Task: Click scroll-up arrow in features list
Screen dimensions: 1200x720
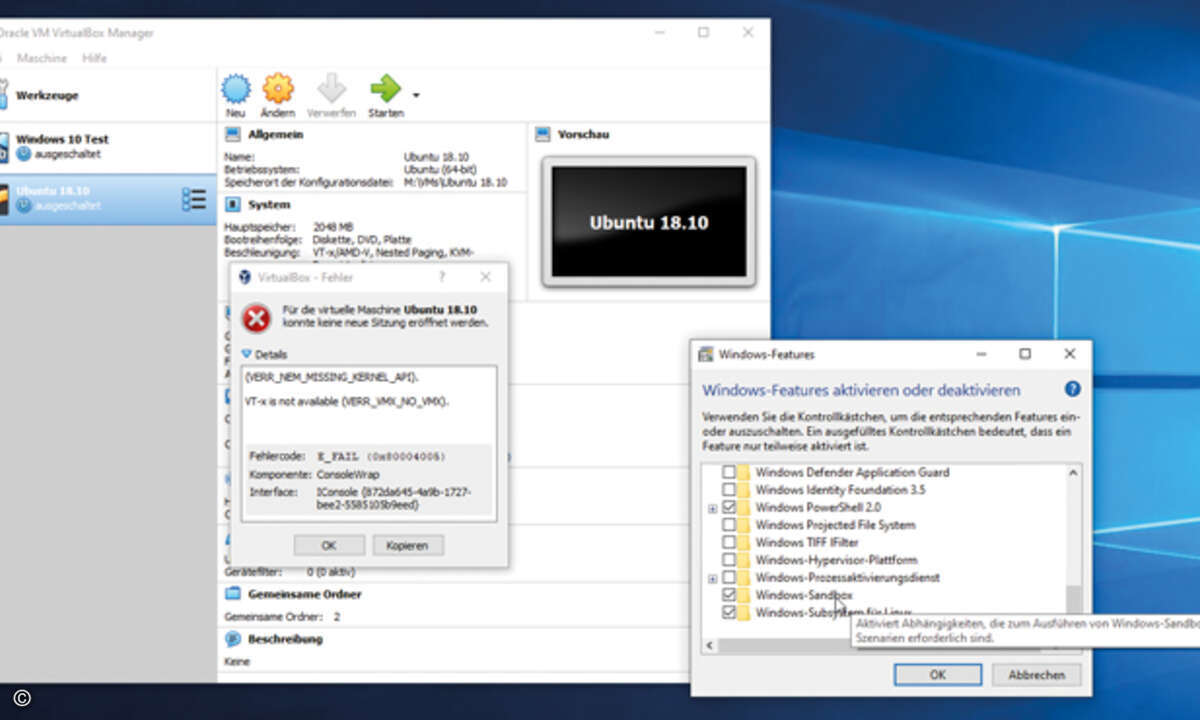Action: [1073, 472]
